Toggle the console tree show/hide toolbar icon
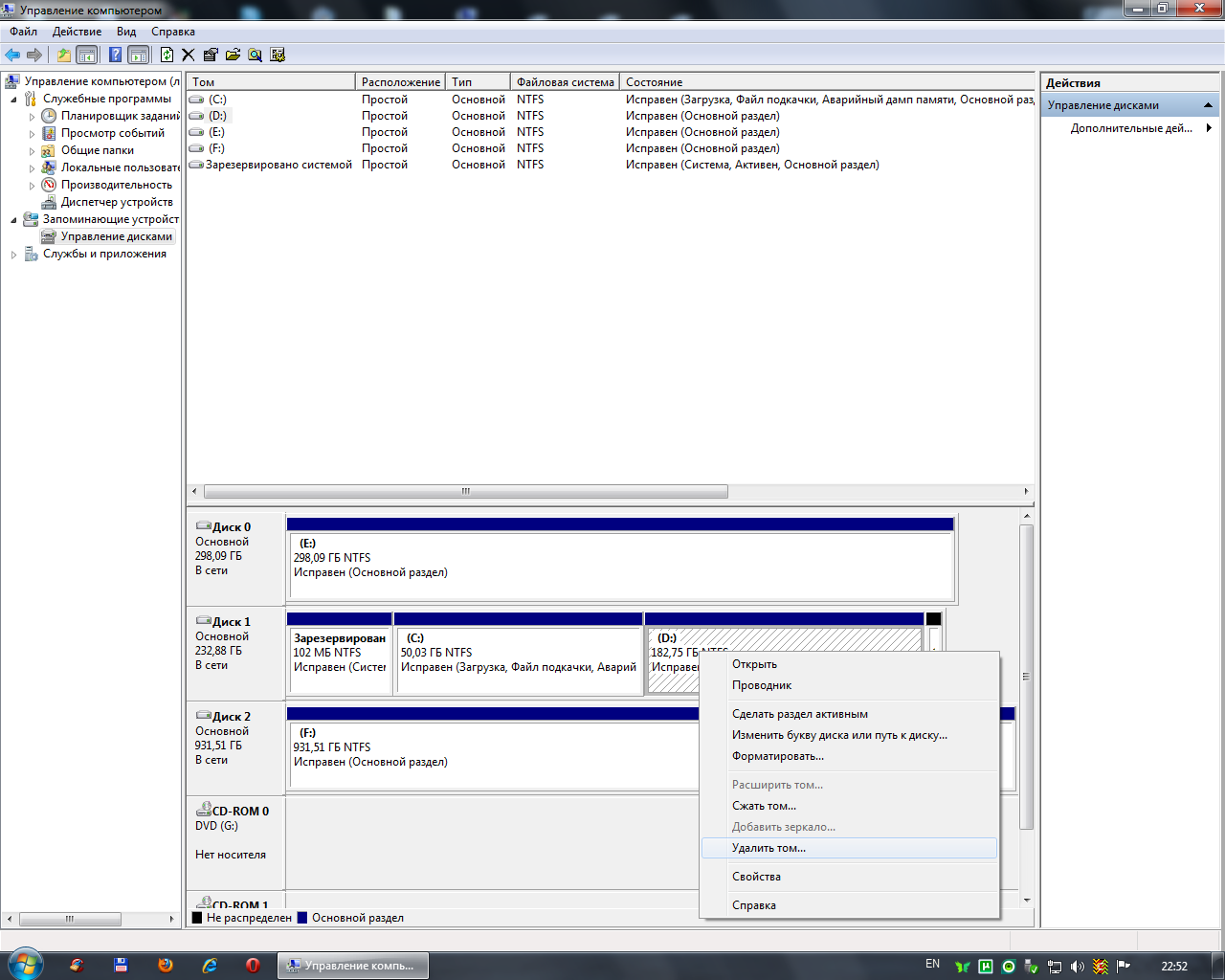 click(x=87, y=55)
